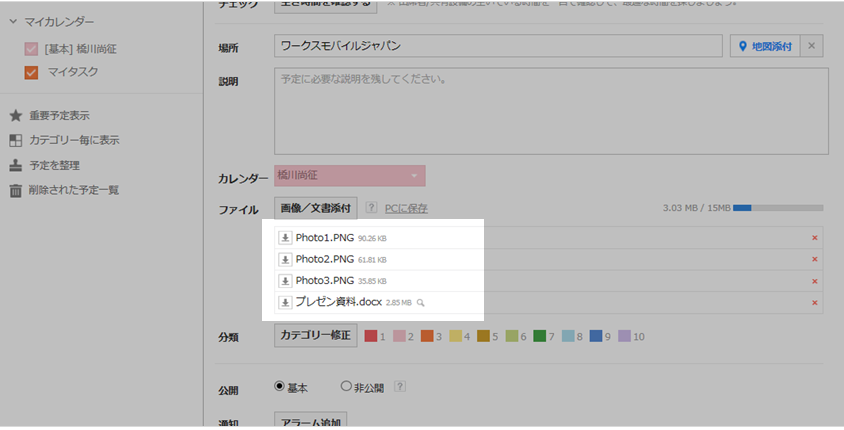
Task: Open the カレンダー dropdown showing 橋川尚征
Action: [x=350, y=176]
